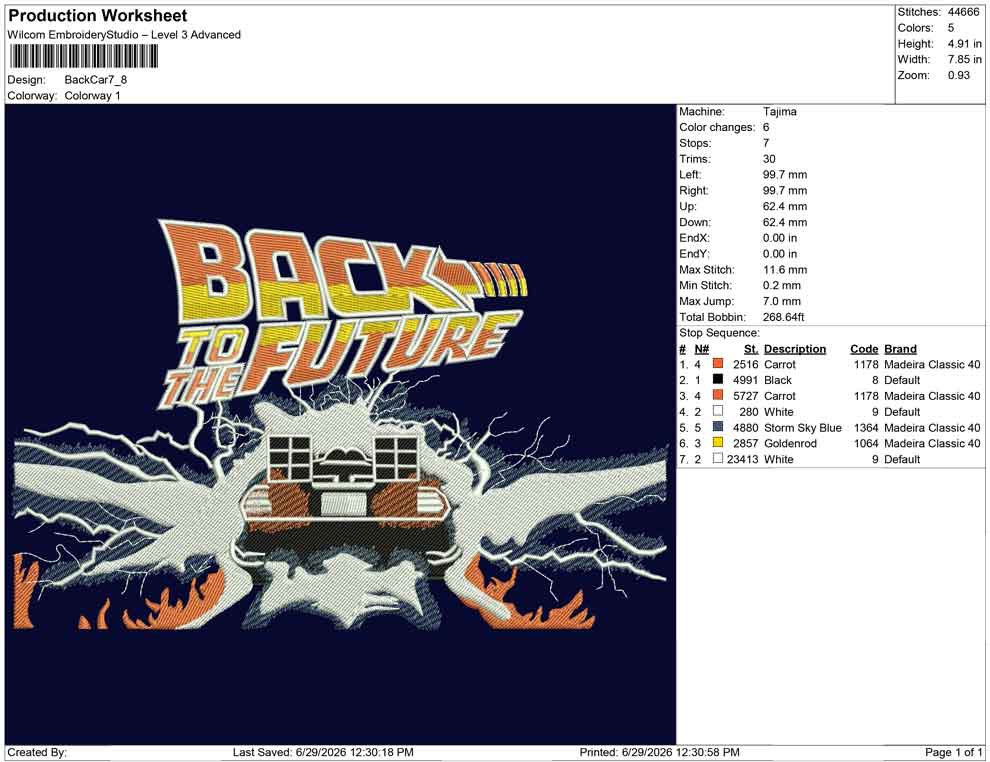Click 'Wilcom EmbroideryStudio – Level 3 Advanced' text

pos(124,35)
